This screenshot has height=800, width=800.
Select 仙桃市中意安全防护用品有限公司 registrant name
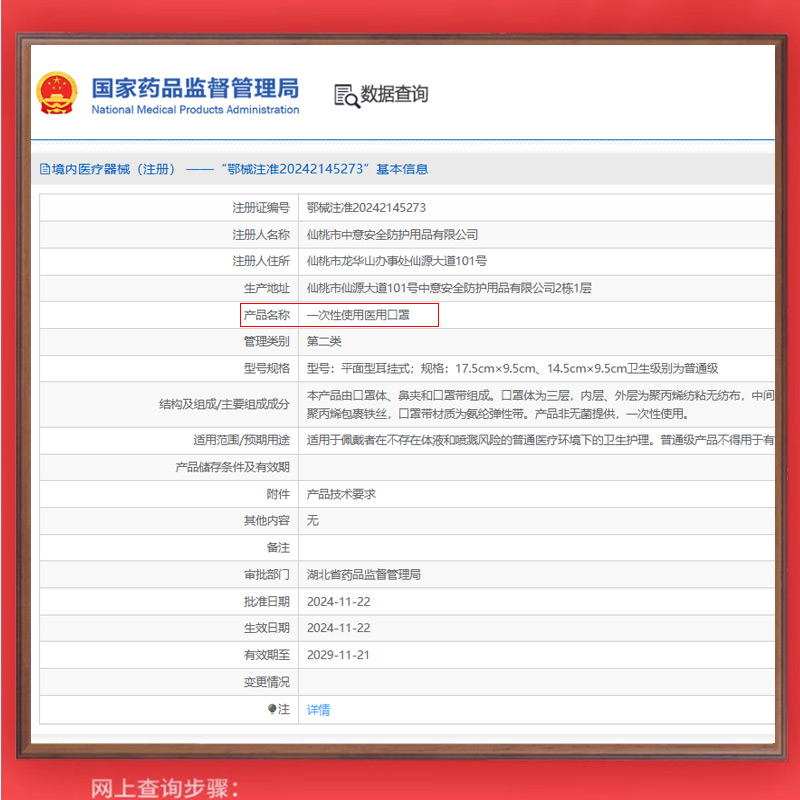coord(392,235)
